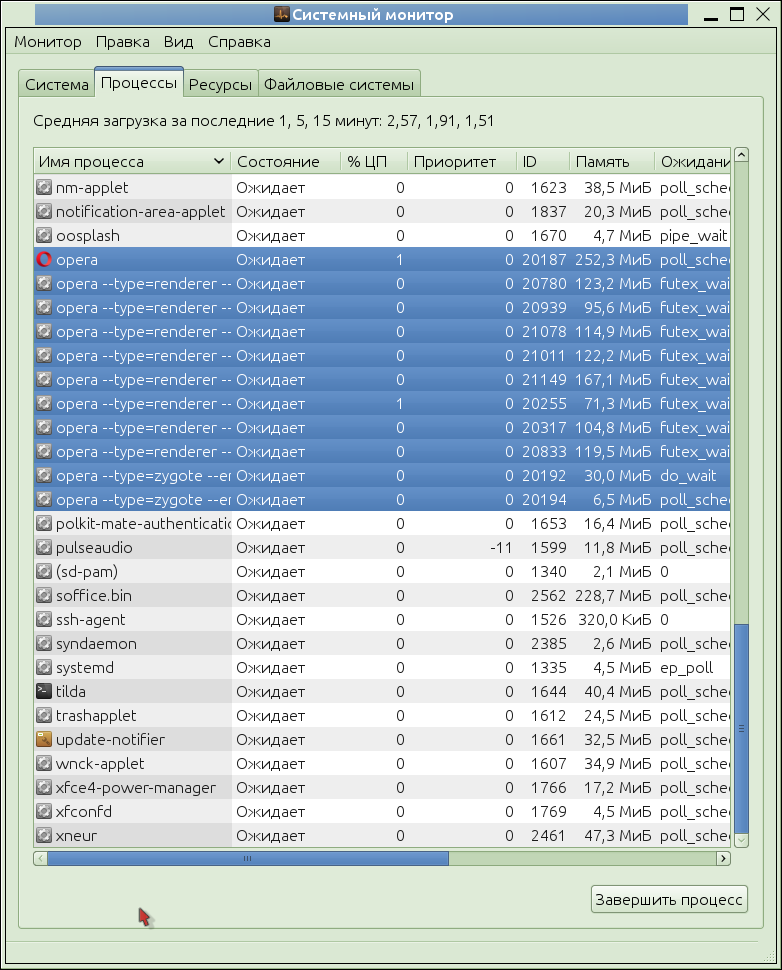Click the systemd process icon
Image resolution: width=782 pixels, height=970 pixels.
pos(44,667)
